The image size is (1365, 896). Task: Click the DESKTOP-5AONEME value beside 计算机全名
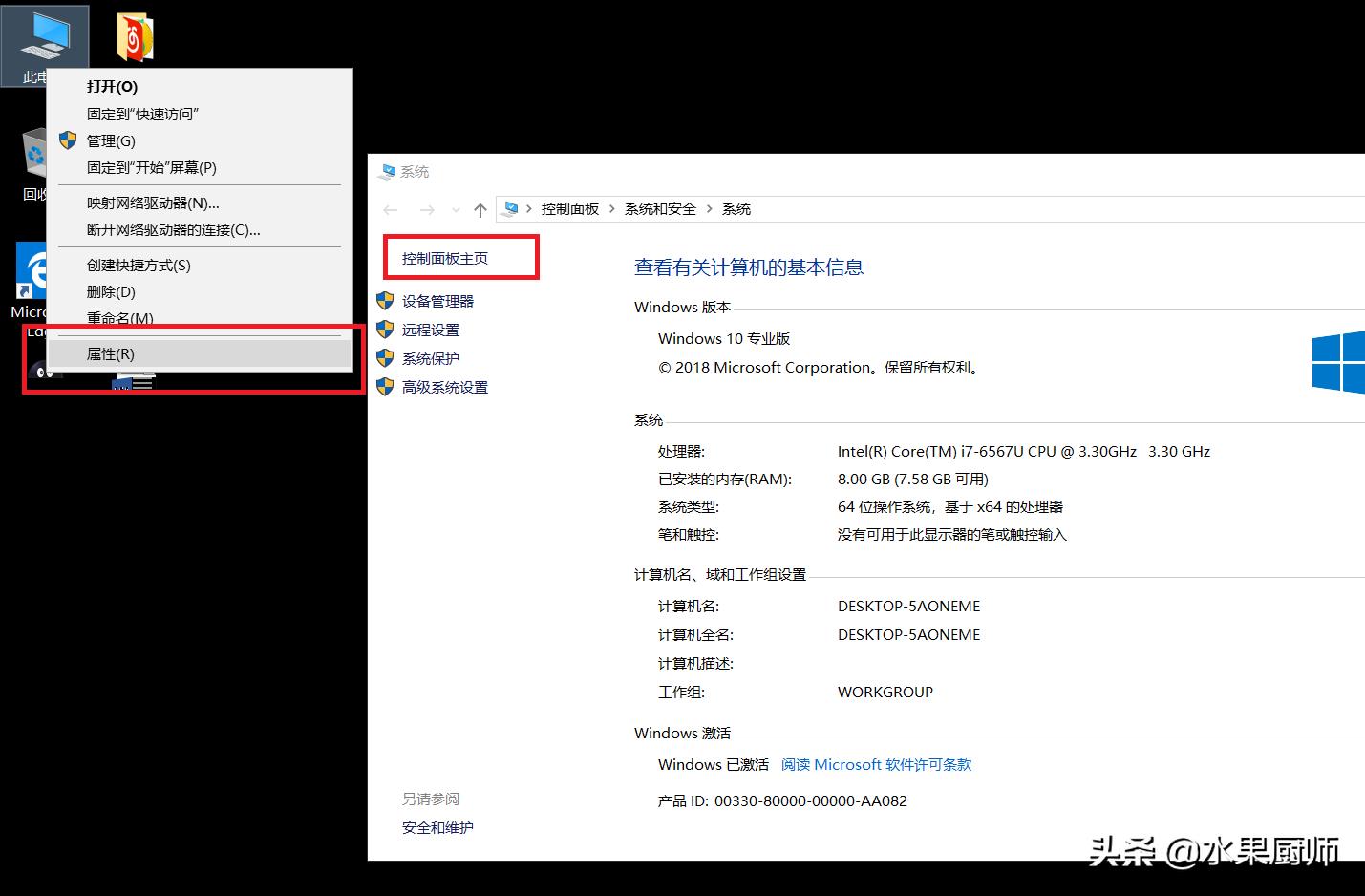tap(909, 634)
